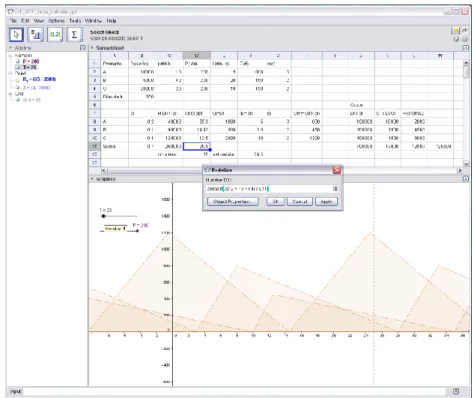This screenshot has width=474, height=398.
Task: Click the Spreadsheet panel title
Action: coord(110,48)
